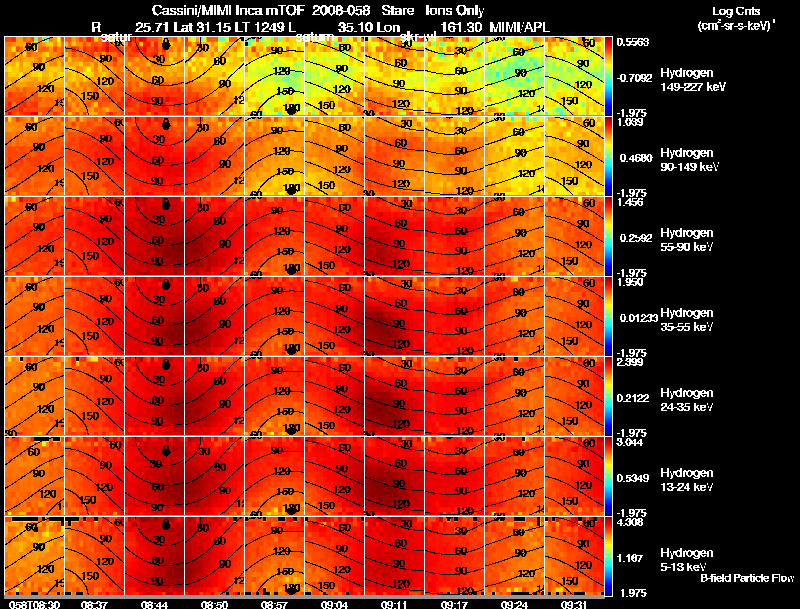The image size is (800, 609).
Task: Select the 'Hydrogen 24-35 keV' row label
Action: pos(687,400)
